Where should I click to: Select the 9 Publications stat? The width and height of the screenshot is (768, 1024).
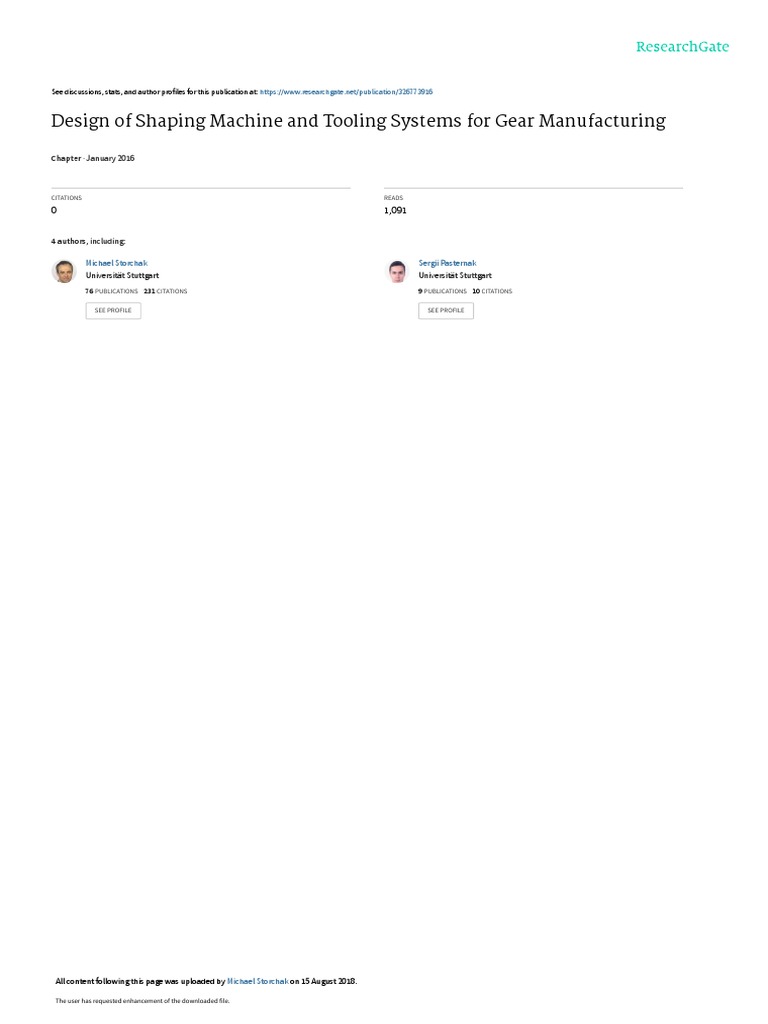tap(443, 291)
